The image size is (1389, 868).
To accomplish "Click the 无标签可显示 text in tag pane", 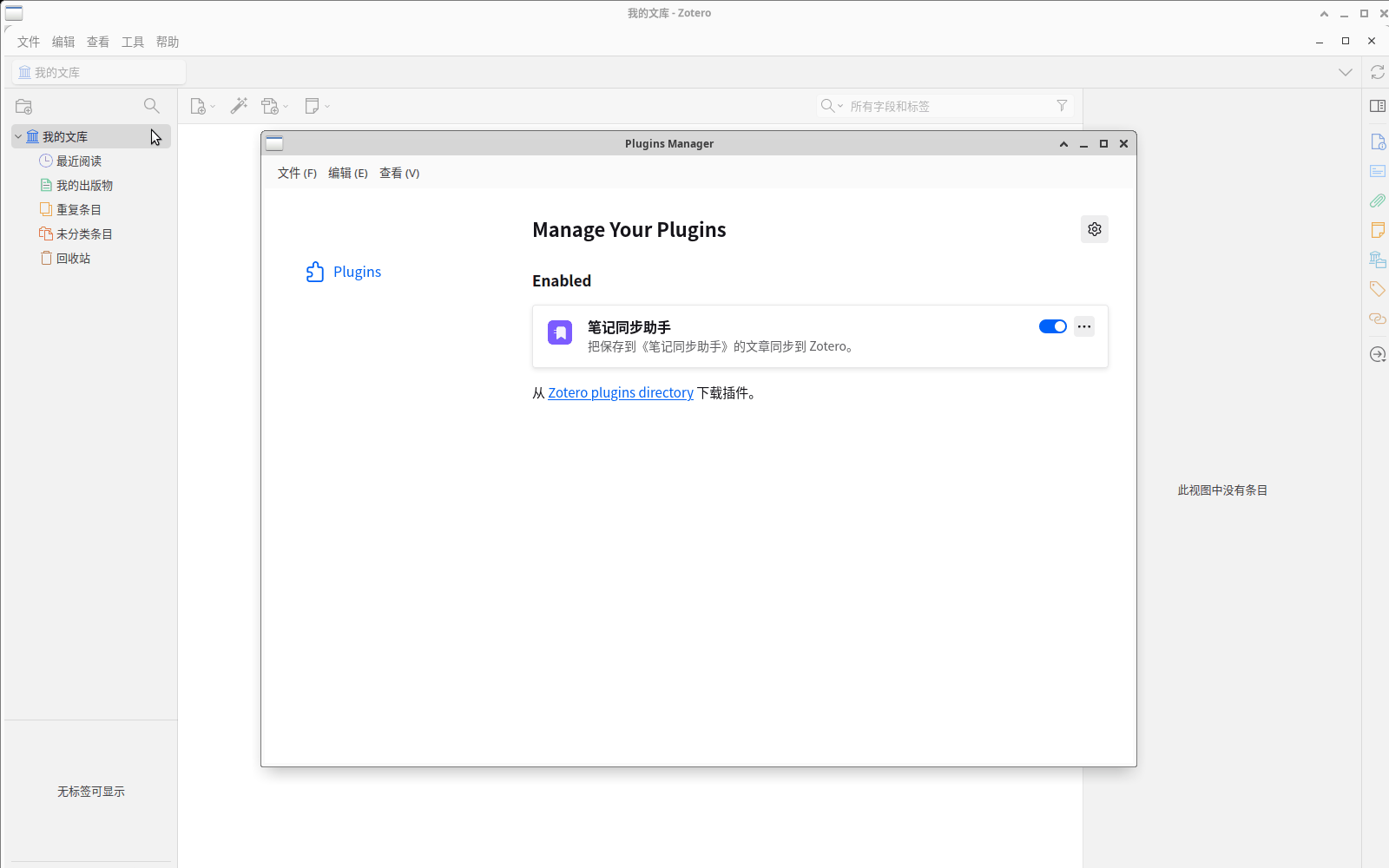I will [x=91, y=792].
